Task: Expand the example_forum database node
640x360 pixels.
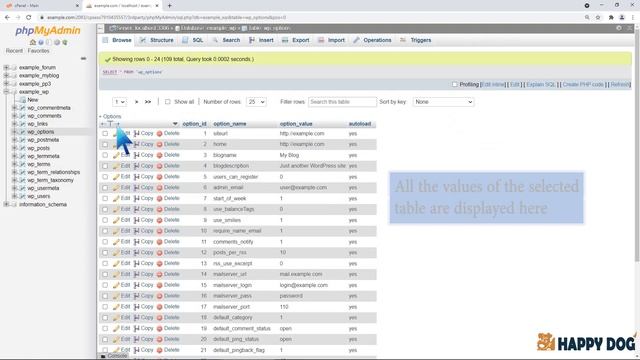Action: tap(6, 67)
